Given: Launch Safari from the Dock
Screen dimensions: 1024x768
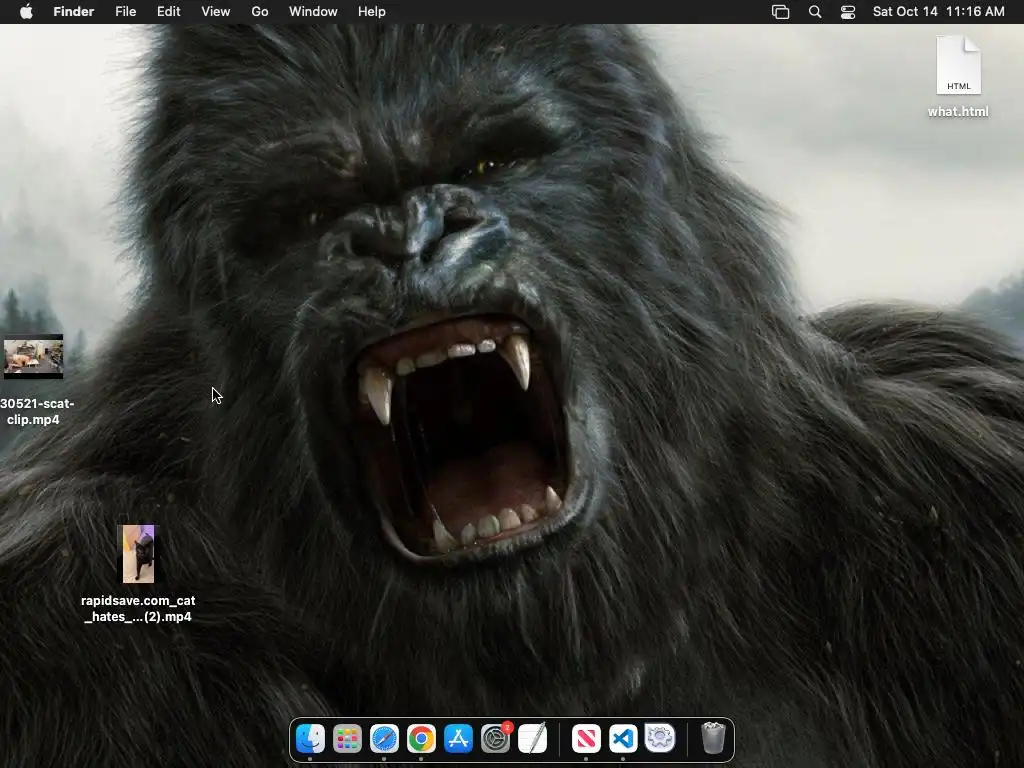Looking at the screenshot, I should click(x=384, y=739).
